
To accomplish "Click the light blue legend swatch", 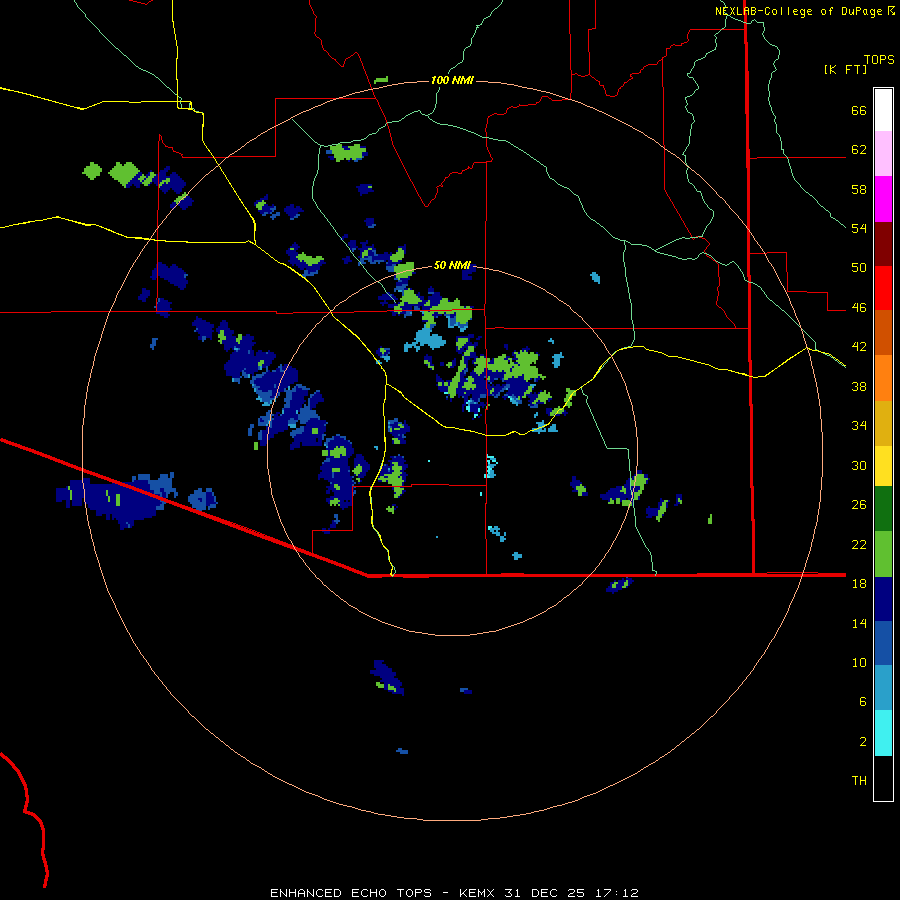I will 883,688.
